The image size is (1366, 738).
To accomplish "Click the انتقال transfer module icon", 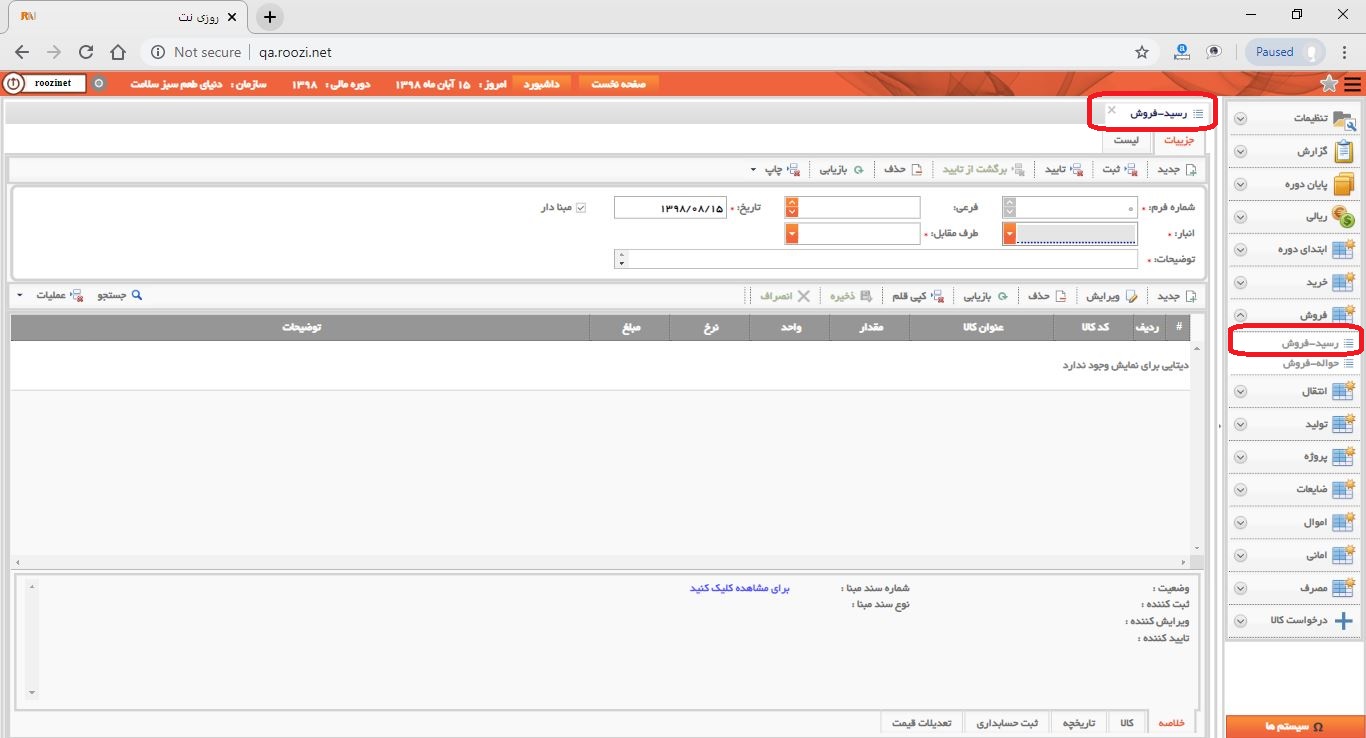I will [x=1344, y=391].
